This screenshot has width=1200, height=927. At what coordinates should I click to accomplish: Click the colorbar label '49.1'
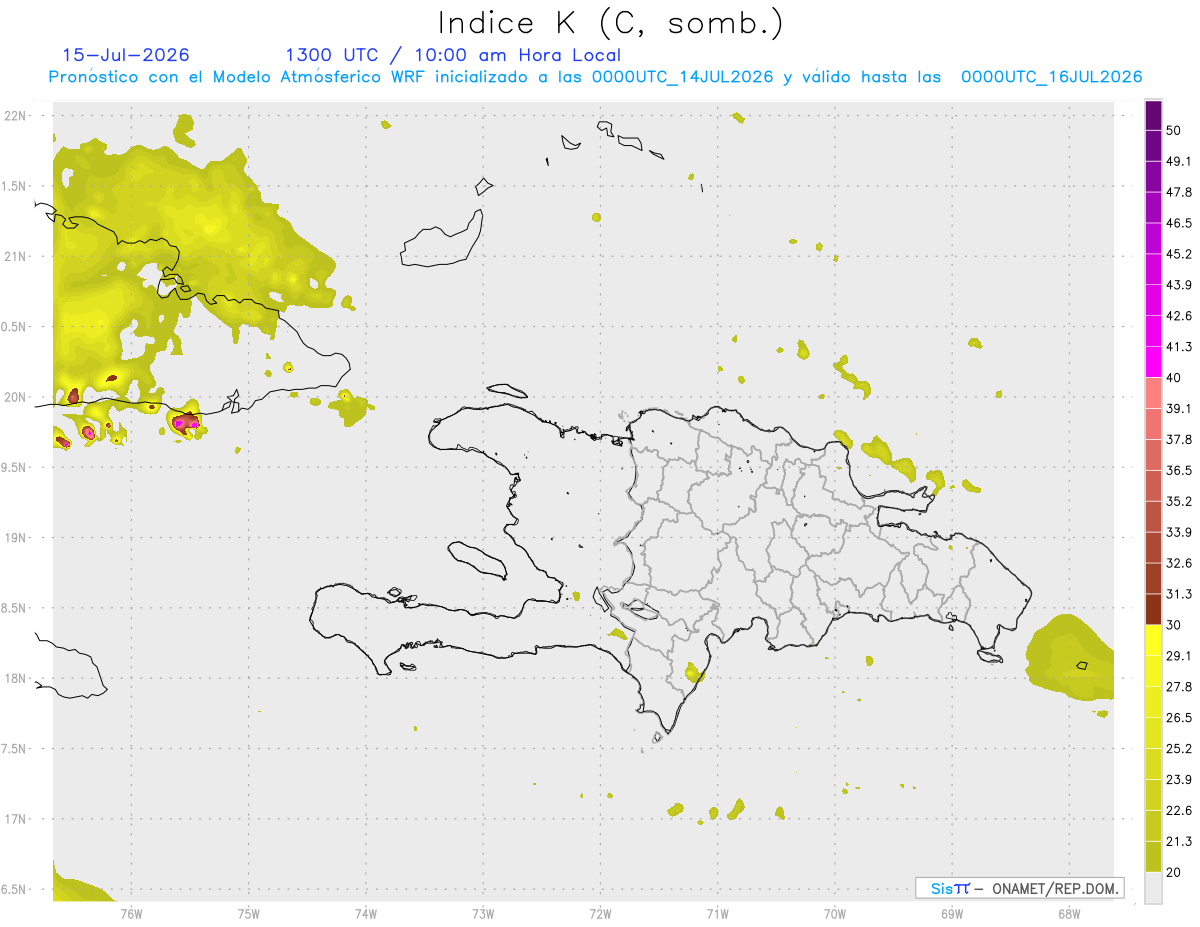[x=1179, y=162]
